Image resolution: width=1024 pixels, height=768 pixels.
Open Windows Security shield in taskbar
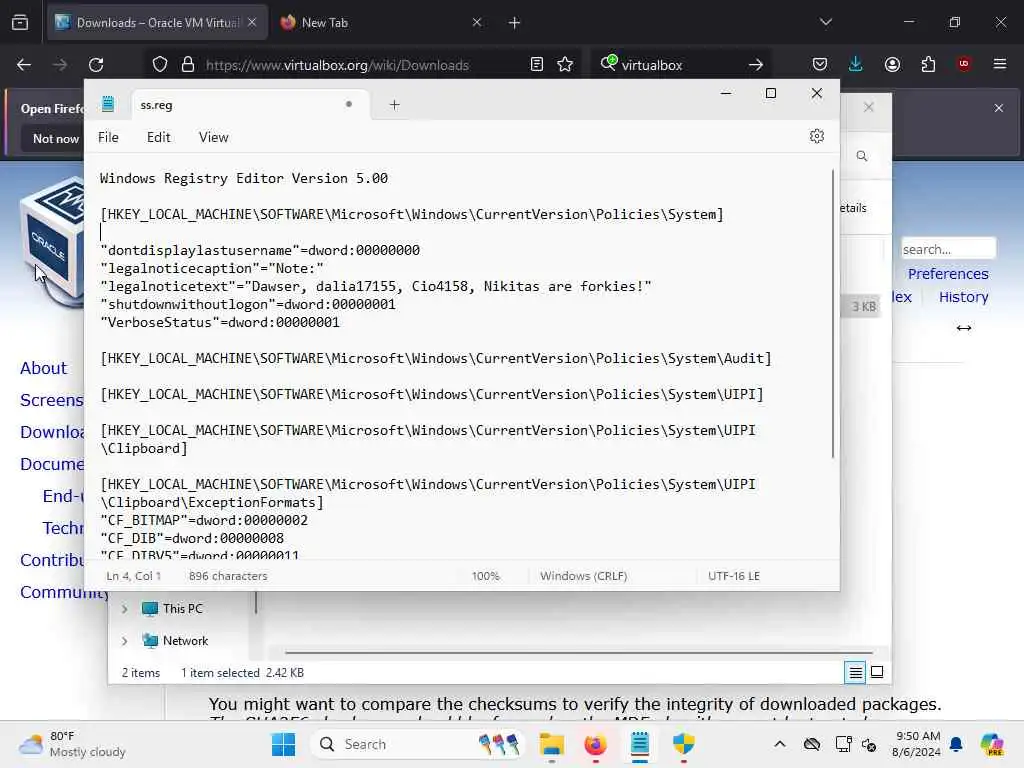coord(684,744)
